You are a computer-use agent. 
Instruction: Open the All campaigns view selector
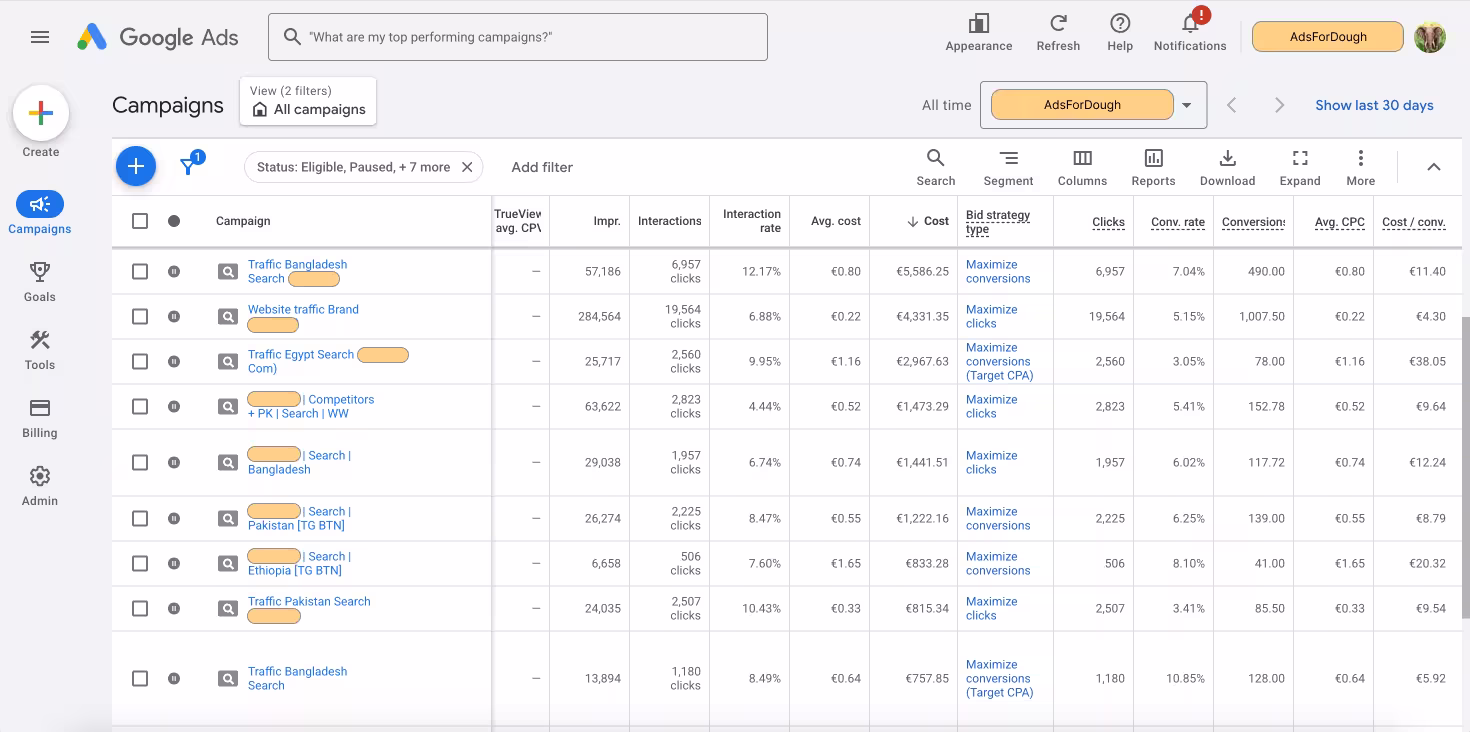[308, 102]
